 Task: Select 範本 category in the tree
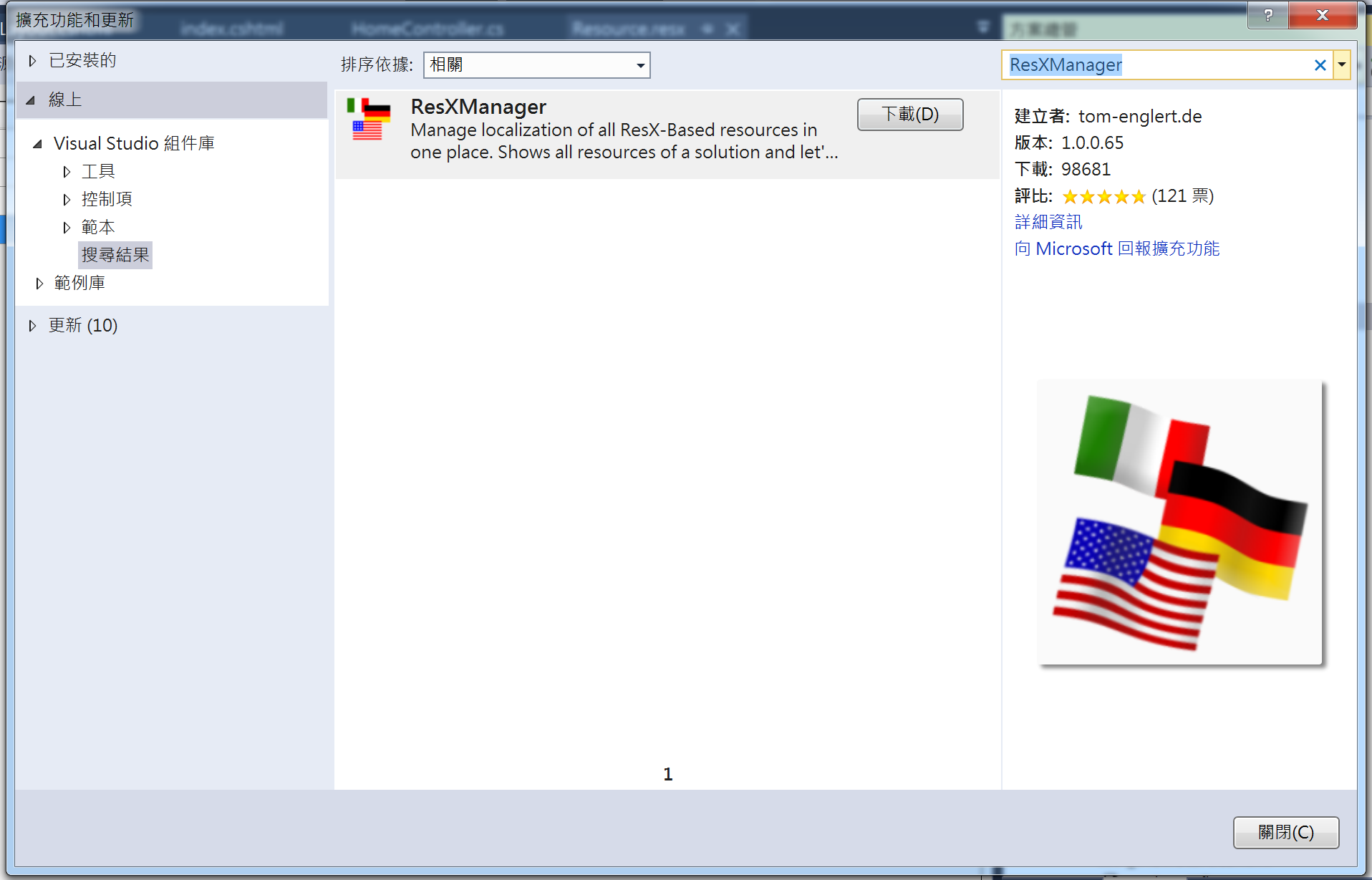[98, 227]
